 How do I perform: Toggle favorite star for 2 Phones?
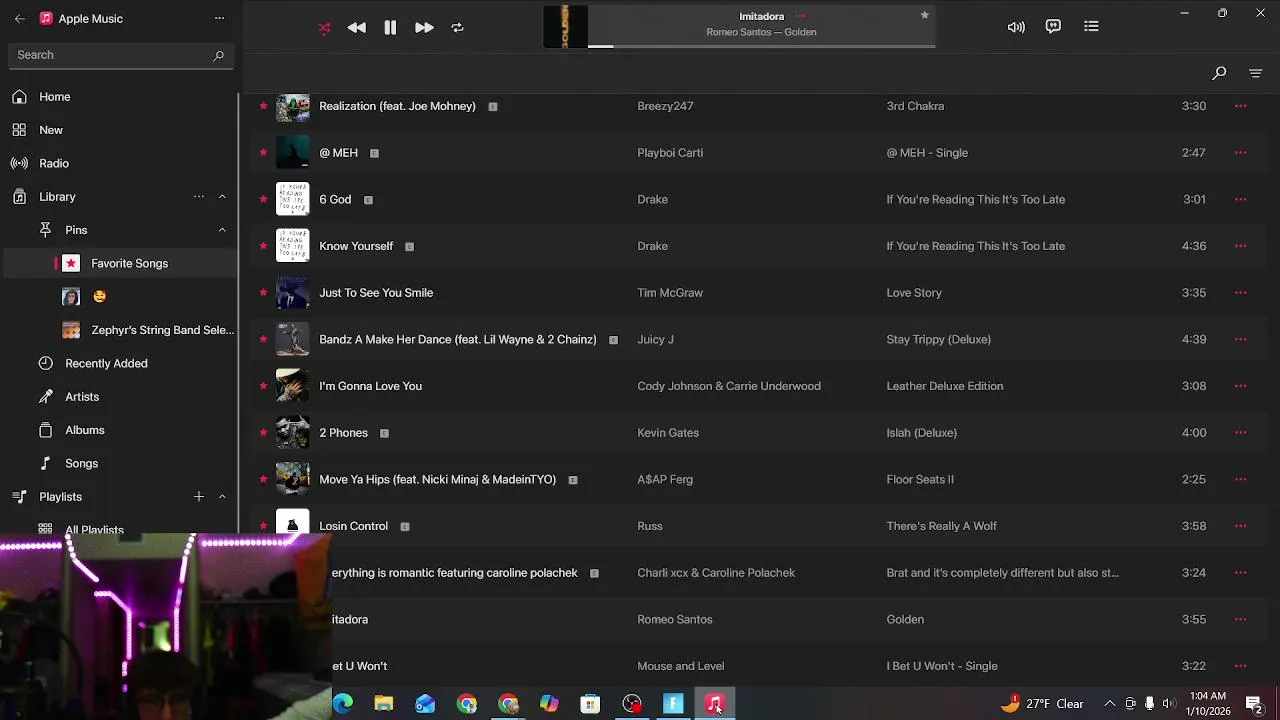pos(263,432)
